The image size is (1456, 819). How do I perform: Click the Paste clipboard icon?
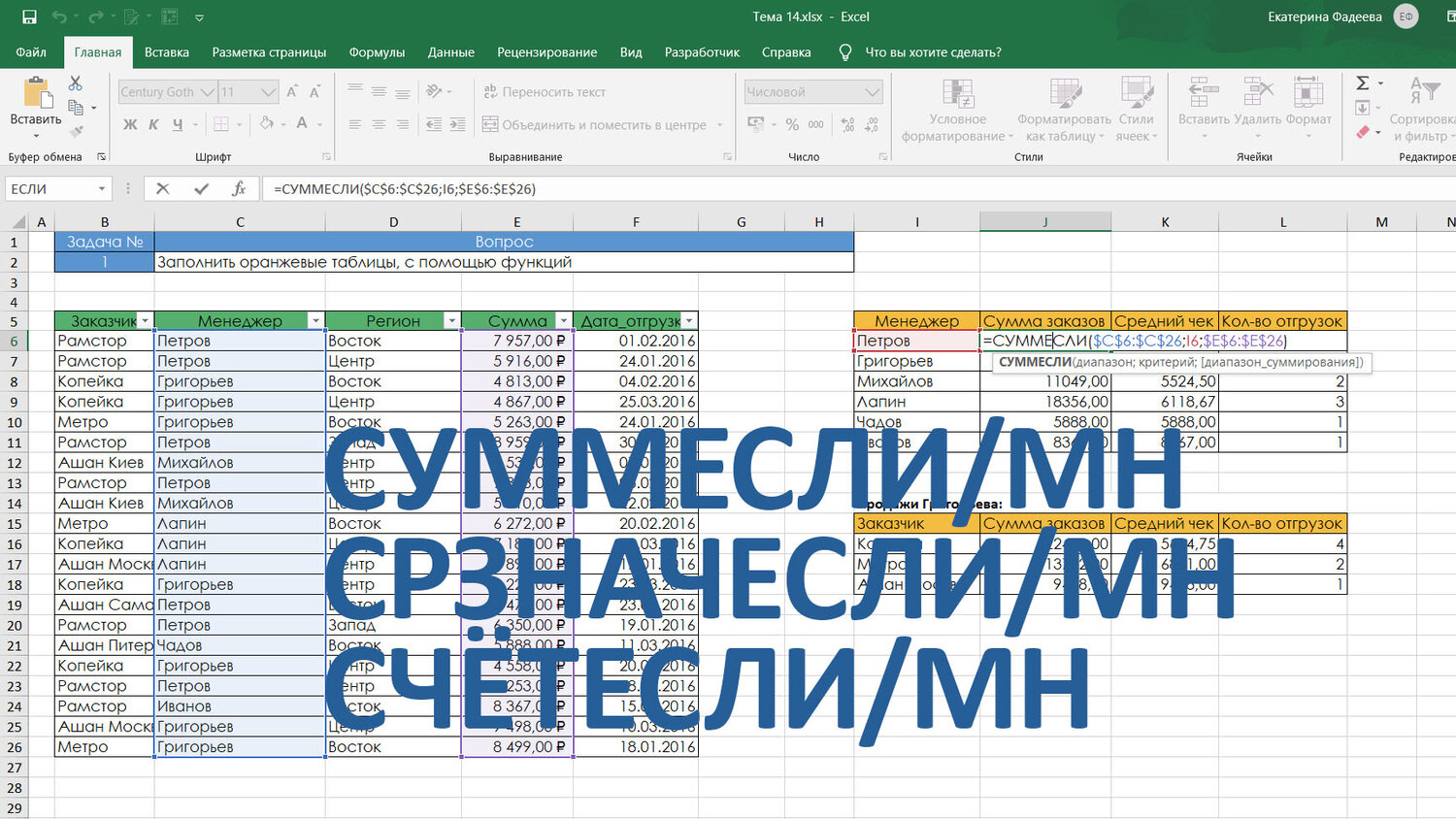click(x=37, y=92)
